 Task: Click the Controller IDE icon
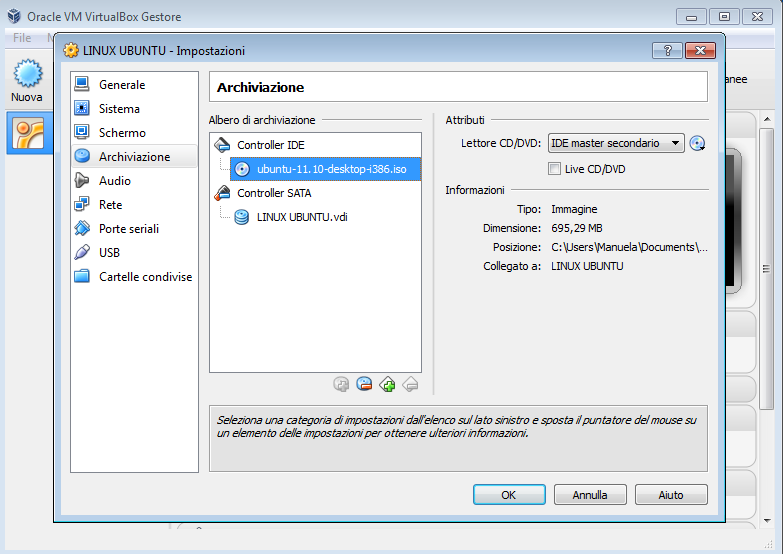click(222, 145)
